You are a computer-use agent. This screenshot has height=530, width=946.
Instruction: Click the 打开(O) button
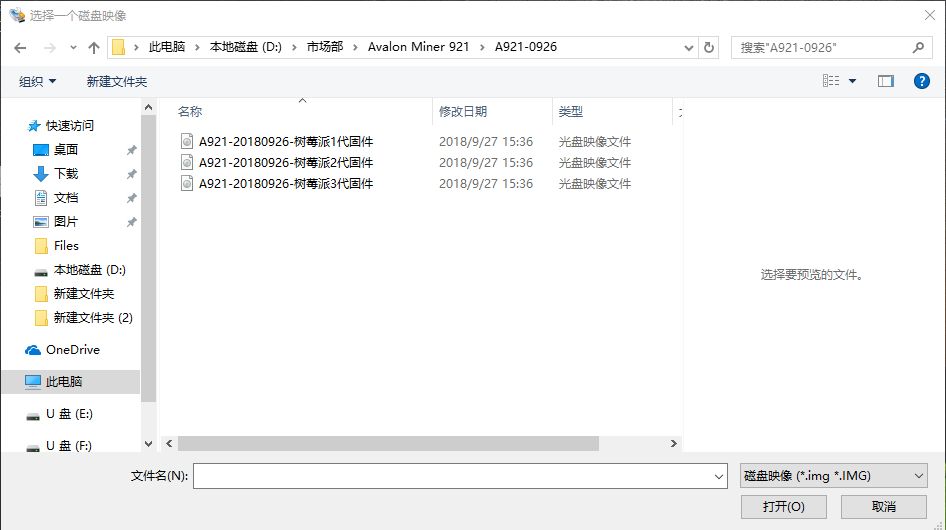(784, 507)
